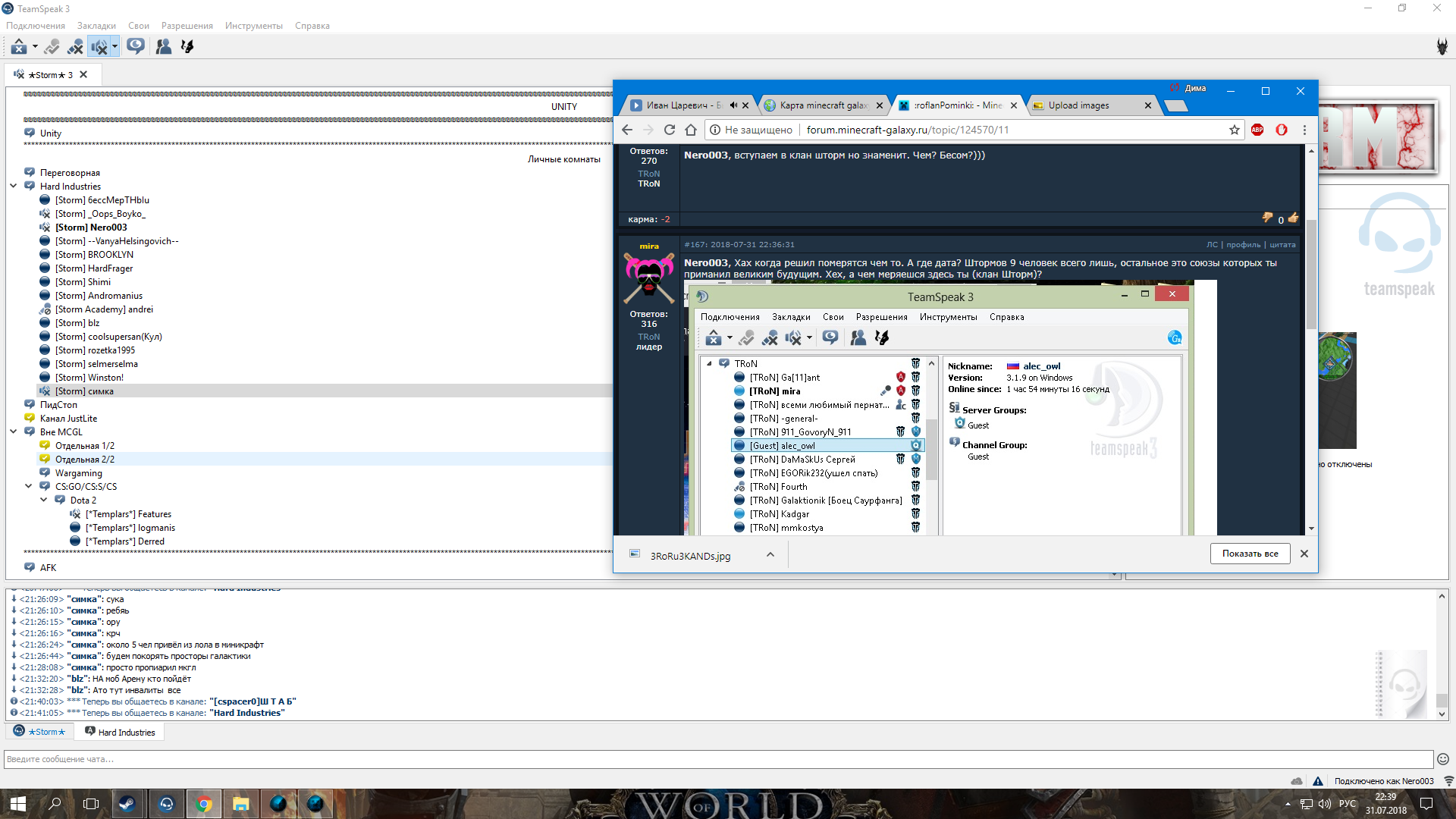Viewport: 1456px width, 819px height.
Task: Click the myTeamSpeak cloud status icon
Action: click(x=1297, y=781)
